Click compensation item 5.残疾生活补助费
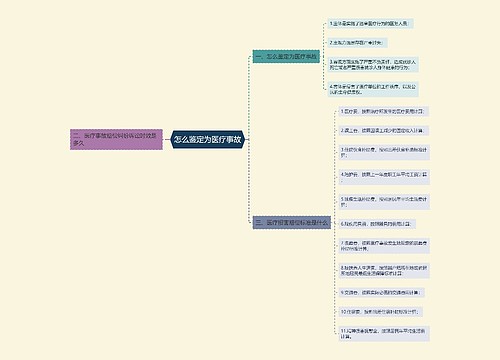500x360 pixels. (384, 202)
